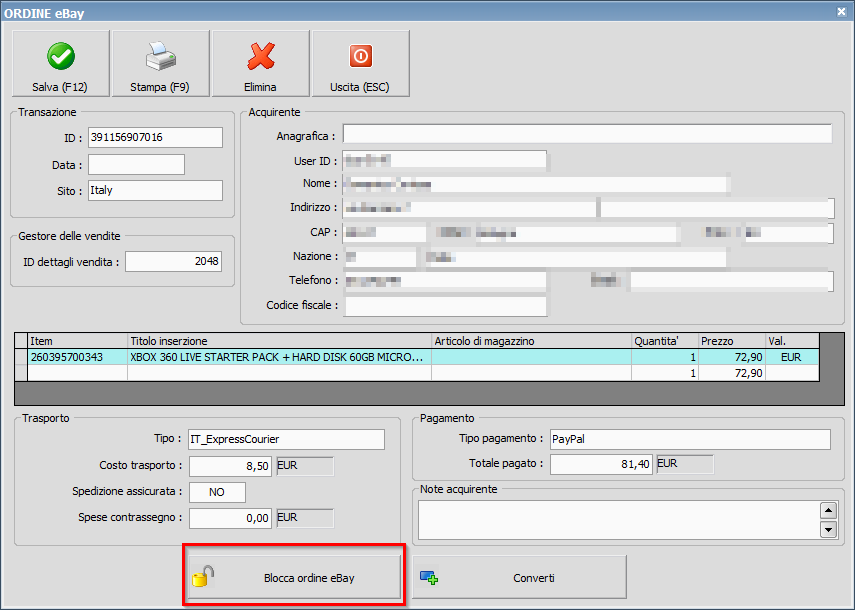This screenshot has width=855, height=610.
Task: Click price 72,90 in highlighted row
Action: (x=732, y=357)
